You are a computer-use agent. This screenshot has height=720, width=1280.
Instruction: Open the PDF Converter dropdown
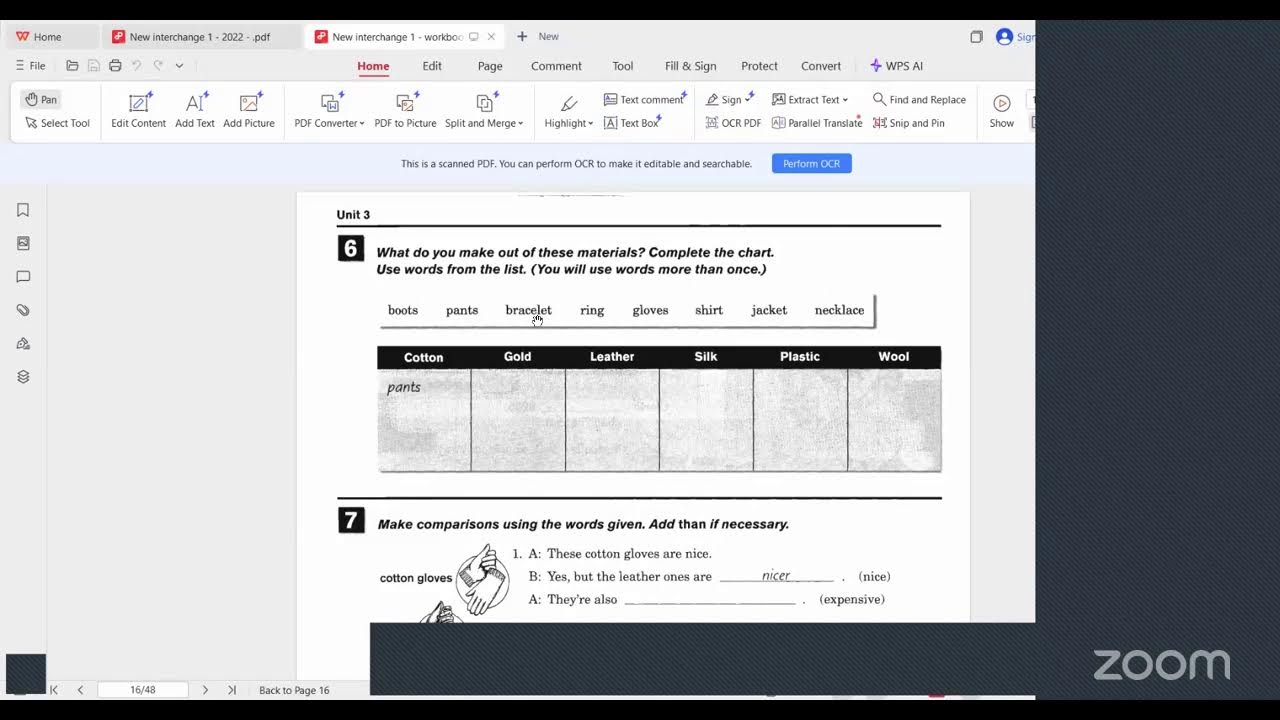329,110
